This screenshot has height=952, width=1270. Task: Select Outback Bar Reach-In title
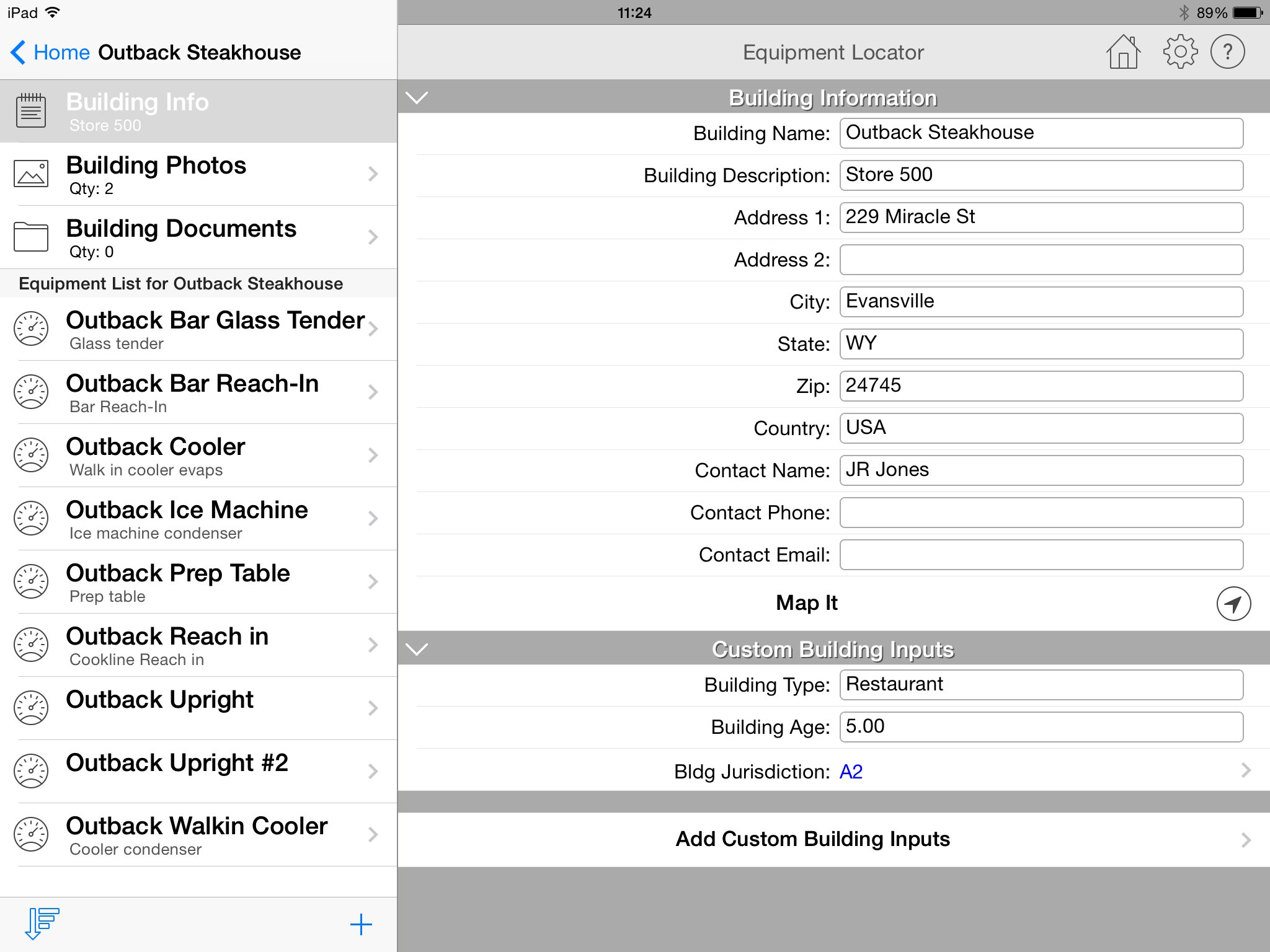[x=192, y=384]
